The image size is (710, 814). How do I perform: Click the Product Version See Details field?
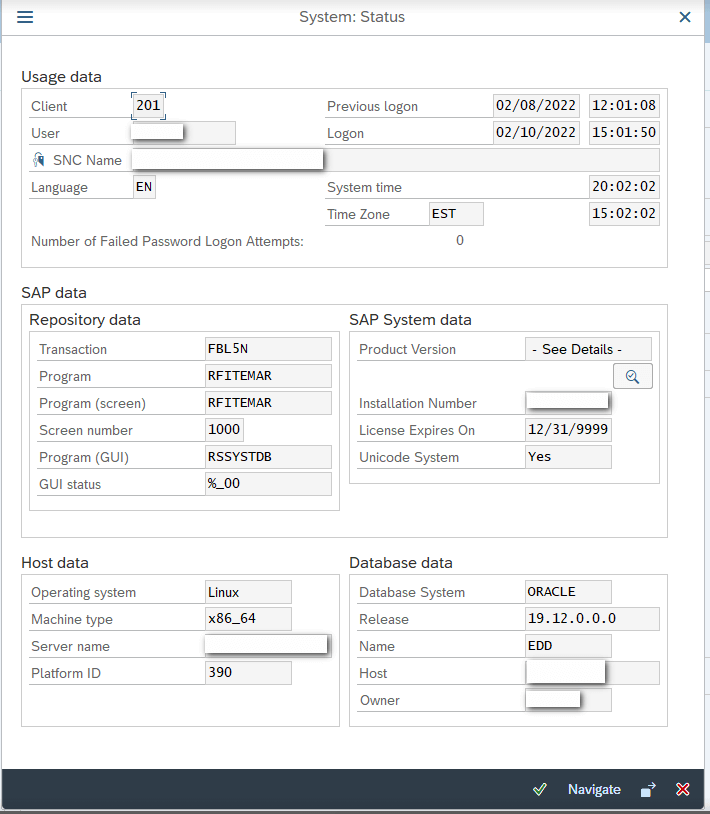[x=589, y=349]
